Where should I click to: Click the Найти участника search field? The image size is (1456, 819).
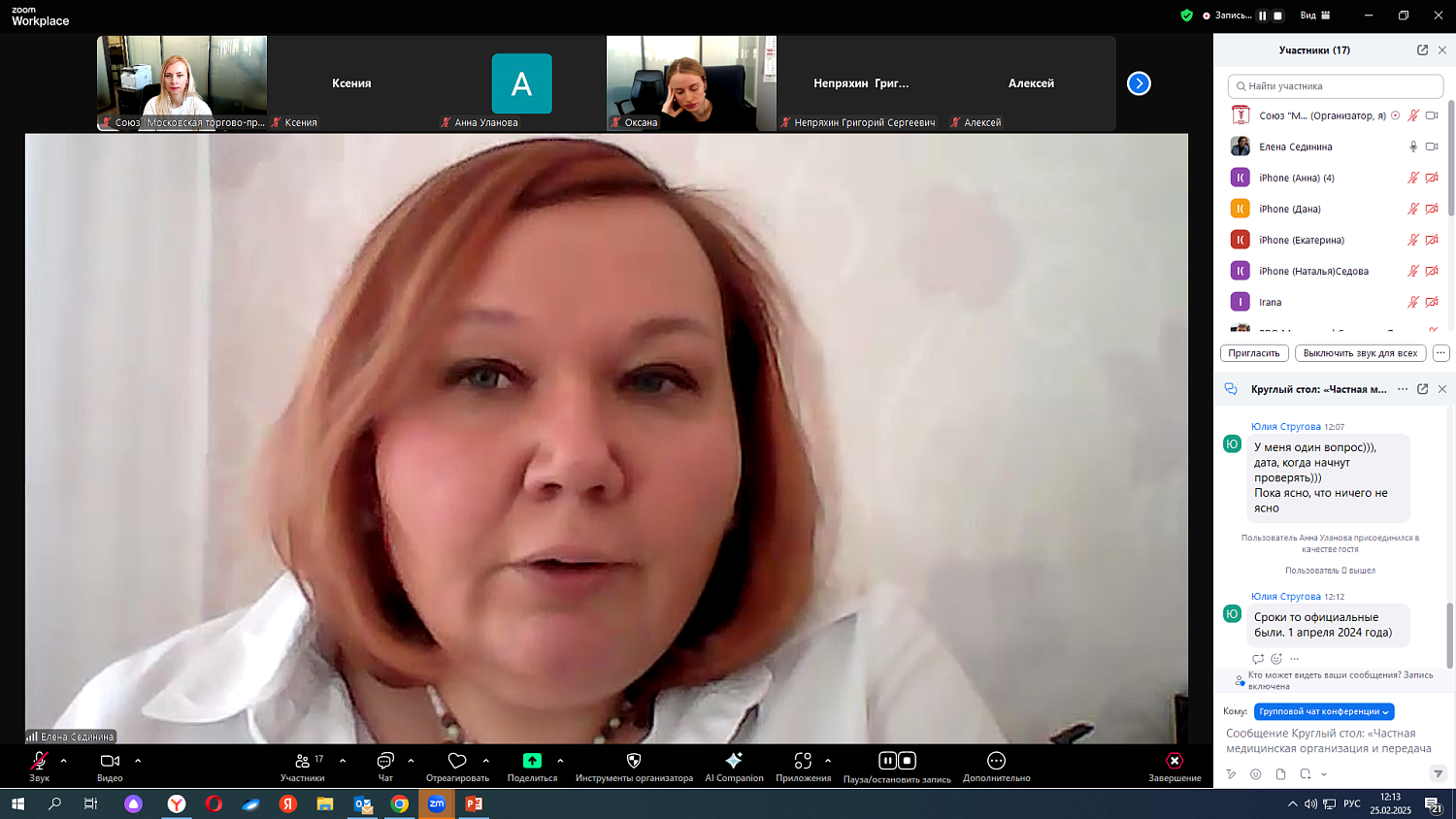[1335, 86]
